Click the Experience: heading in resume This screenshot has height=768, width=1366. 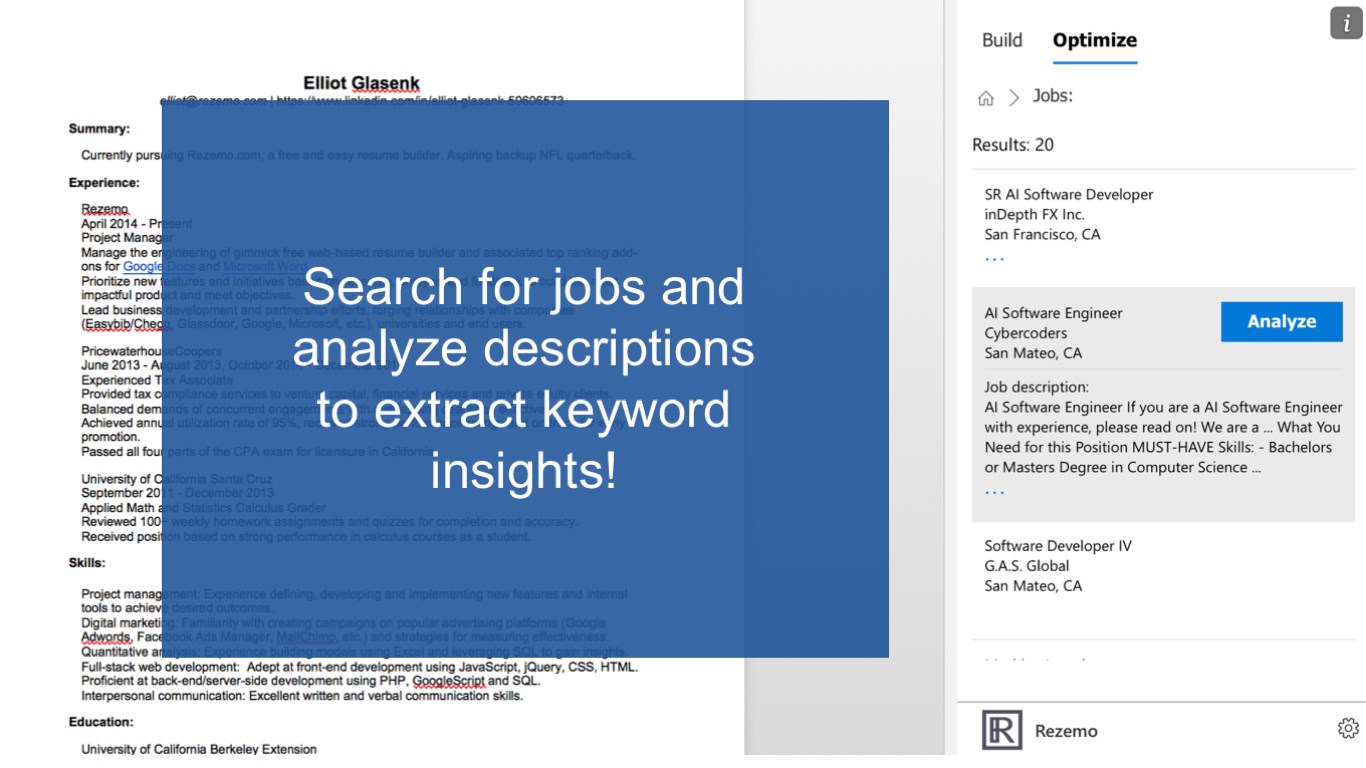tap(104, 183)
